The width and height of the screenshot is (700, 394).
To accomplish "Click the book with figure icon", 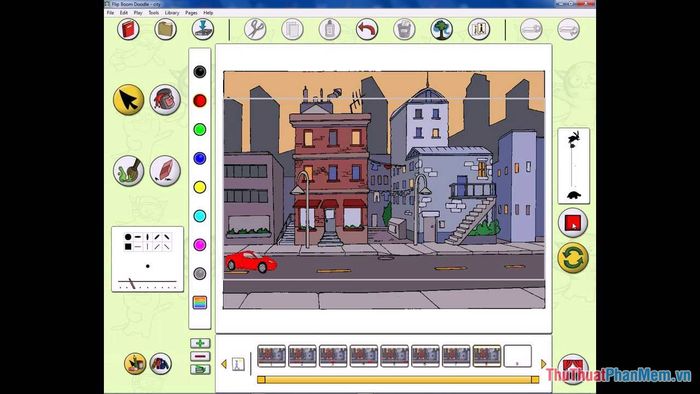I will (479, 29).
